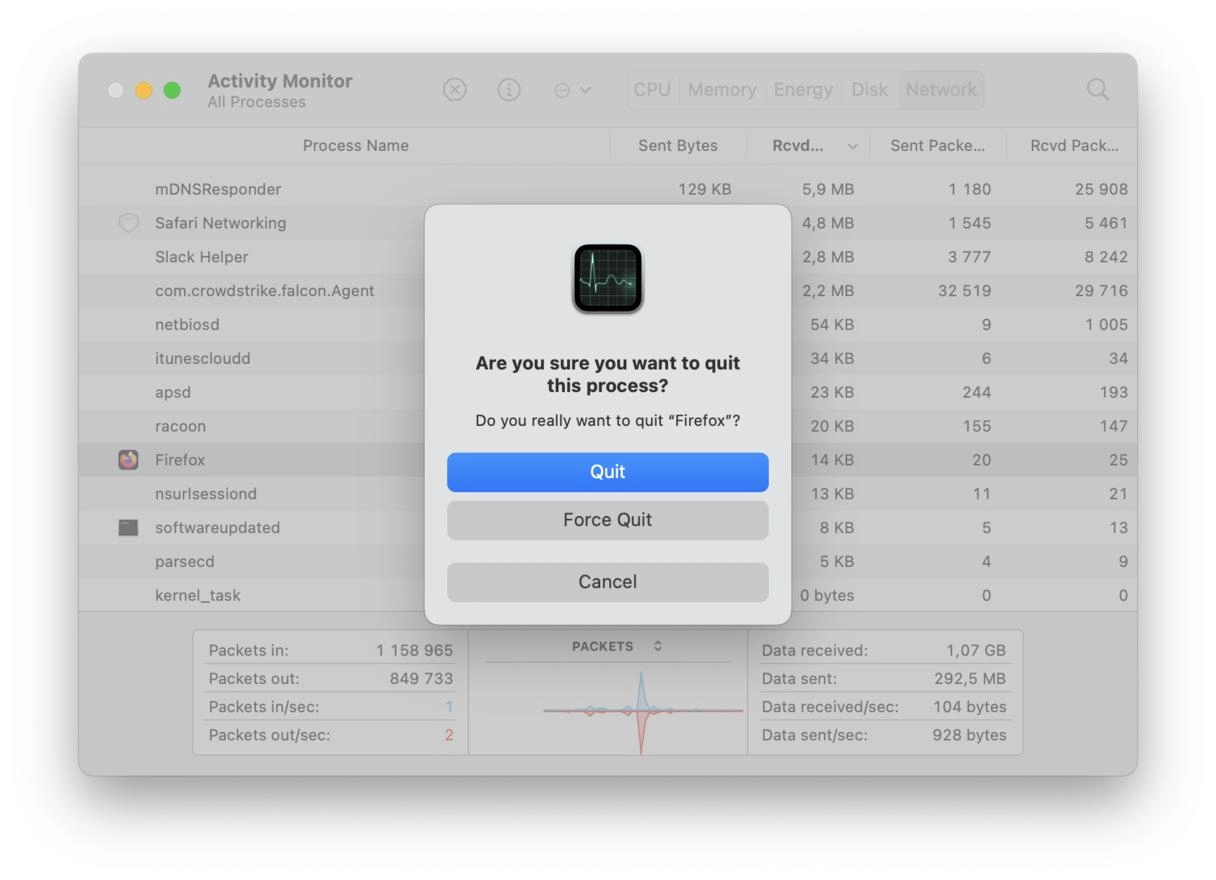The height and width of the screenshot is (880, 1216).
Task: Click the 5,9 MB received value
Action: [x=828, y=189]
